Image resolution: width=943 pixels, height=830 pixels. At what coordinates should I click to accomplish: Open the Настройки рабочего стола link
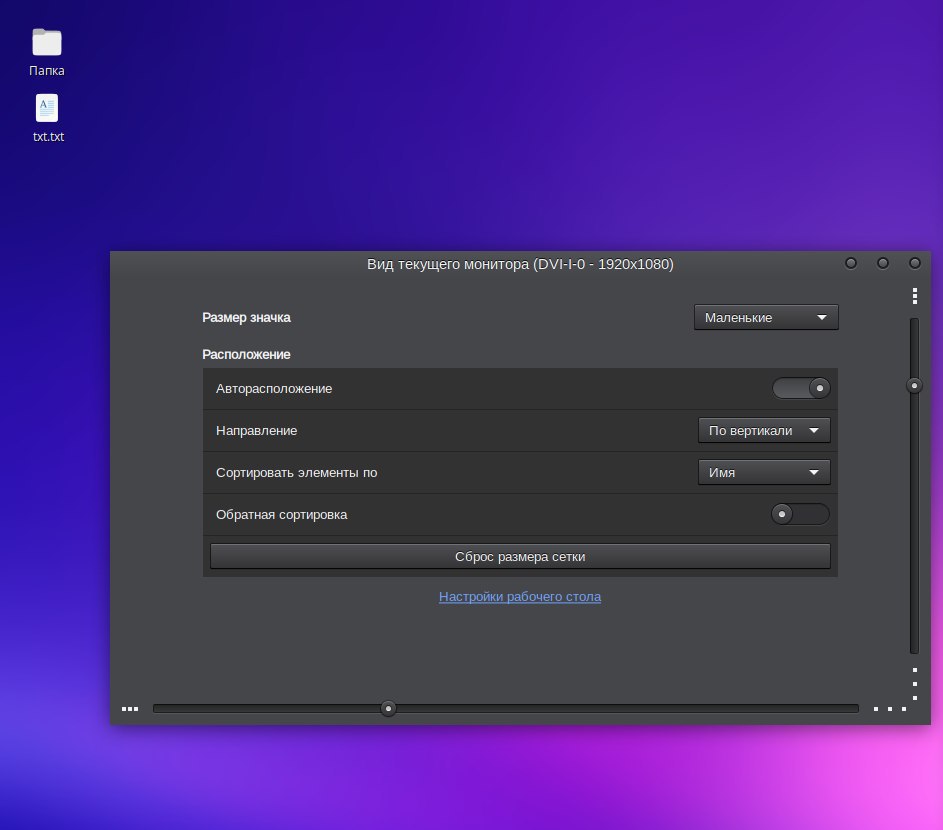520,597
